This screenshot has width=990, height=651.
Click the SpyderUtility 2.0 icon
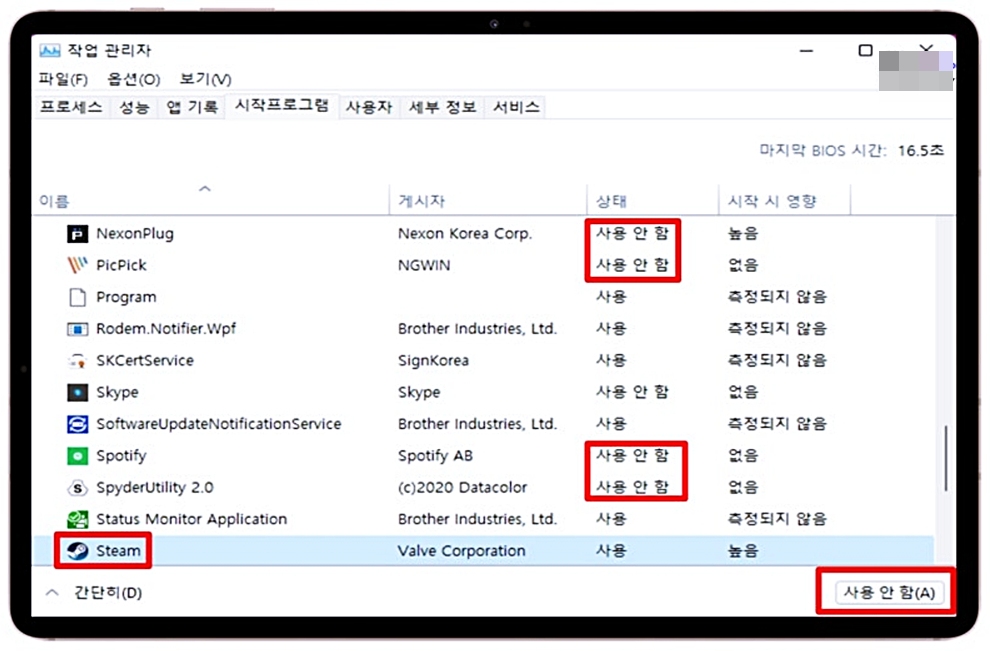pos(77,487)
